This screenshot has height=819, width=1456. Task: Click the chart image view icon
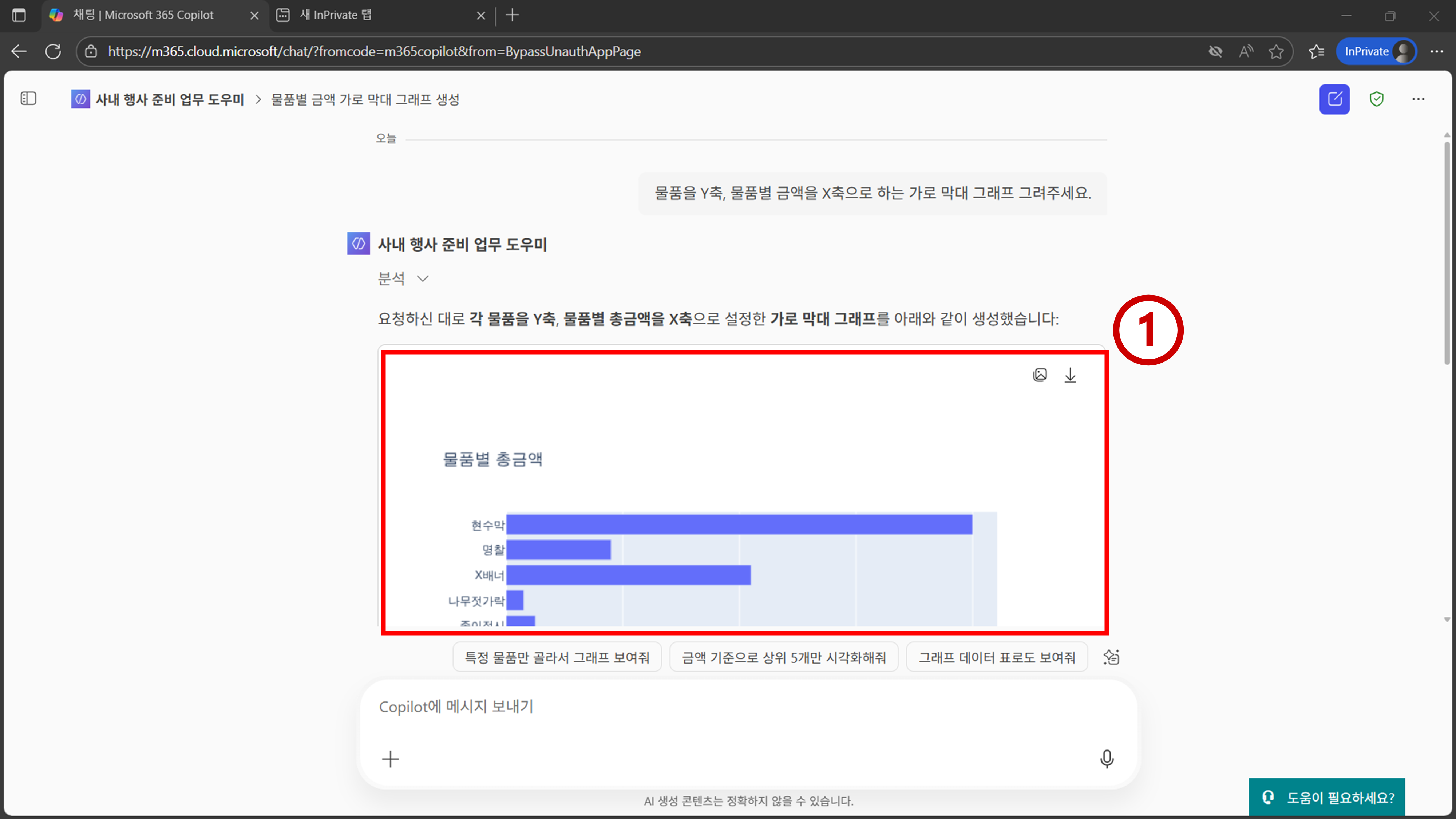coord(1040,375)
